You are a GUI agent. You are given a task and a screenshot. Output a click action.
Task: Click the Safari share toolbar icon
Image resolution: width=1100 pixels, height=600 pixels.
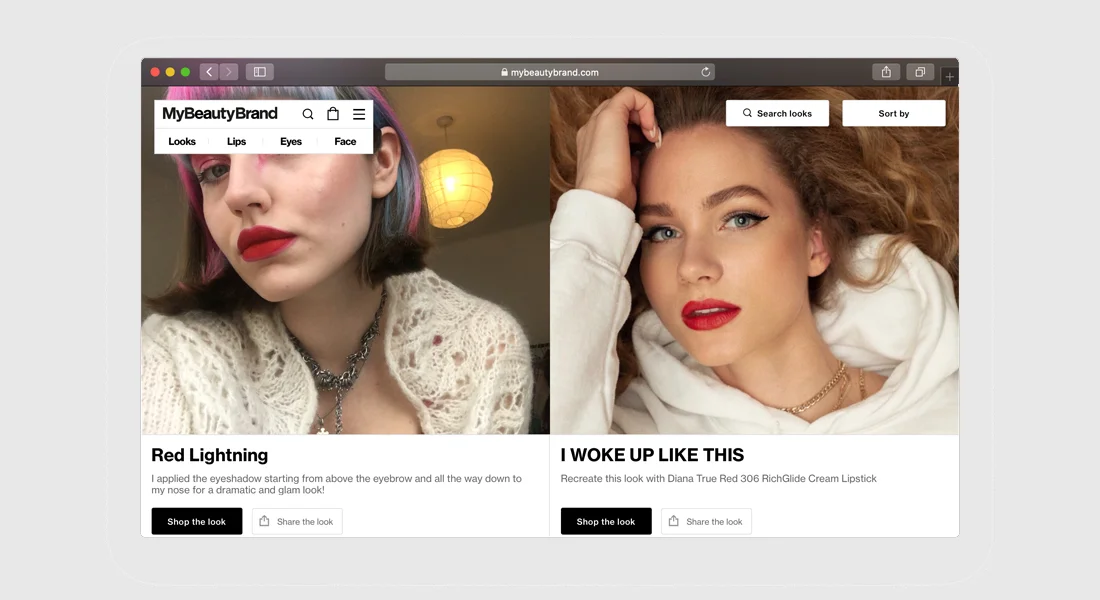(x=886, y=72)
